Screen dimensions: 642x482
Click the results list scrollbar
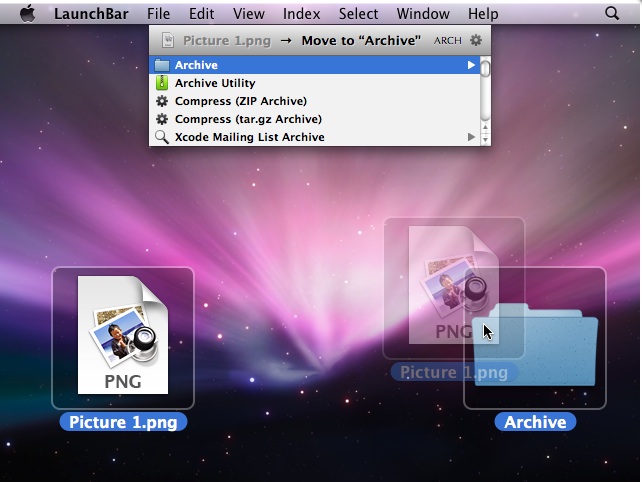tap(485, 102)
